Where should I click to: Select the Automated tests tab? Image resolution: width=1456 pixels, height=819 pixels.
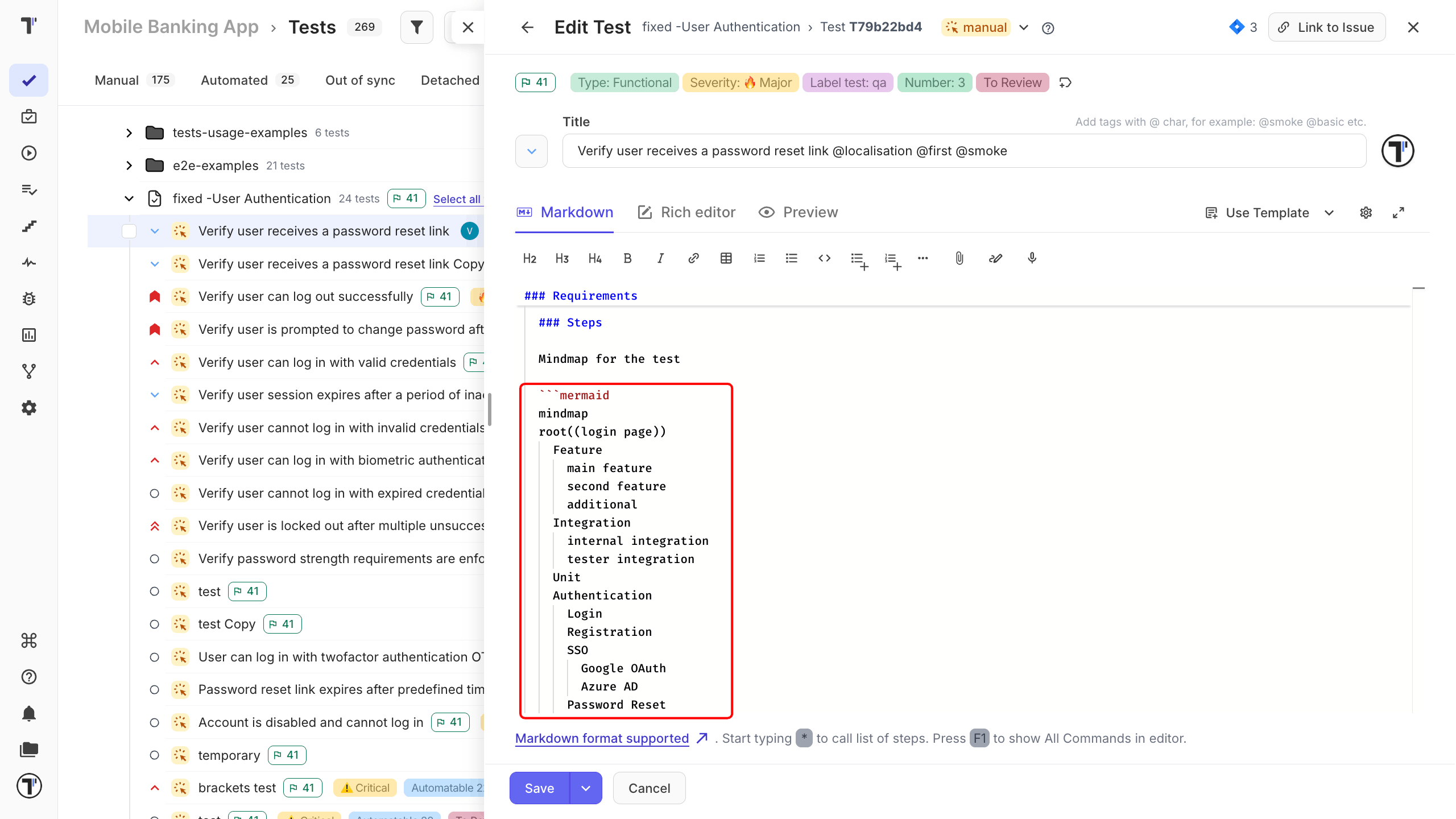coord(250,80)
